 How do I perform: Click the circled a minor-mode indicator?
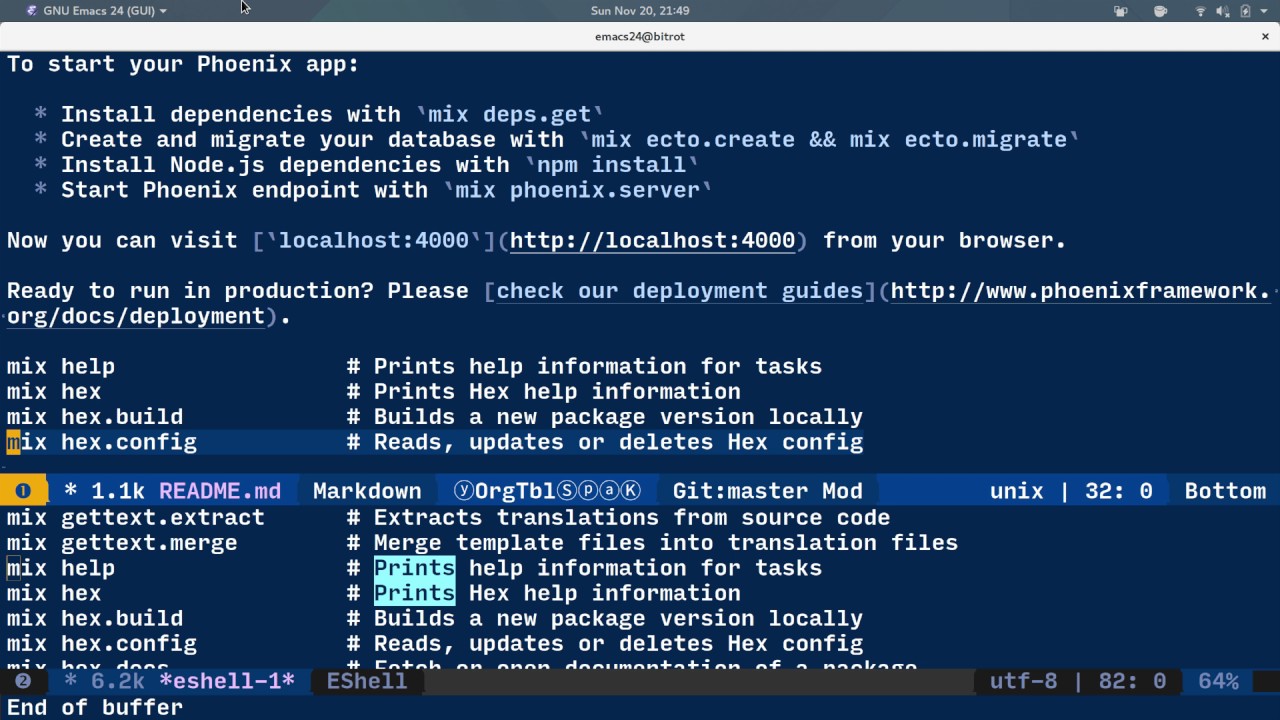[x=609, y=491]
